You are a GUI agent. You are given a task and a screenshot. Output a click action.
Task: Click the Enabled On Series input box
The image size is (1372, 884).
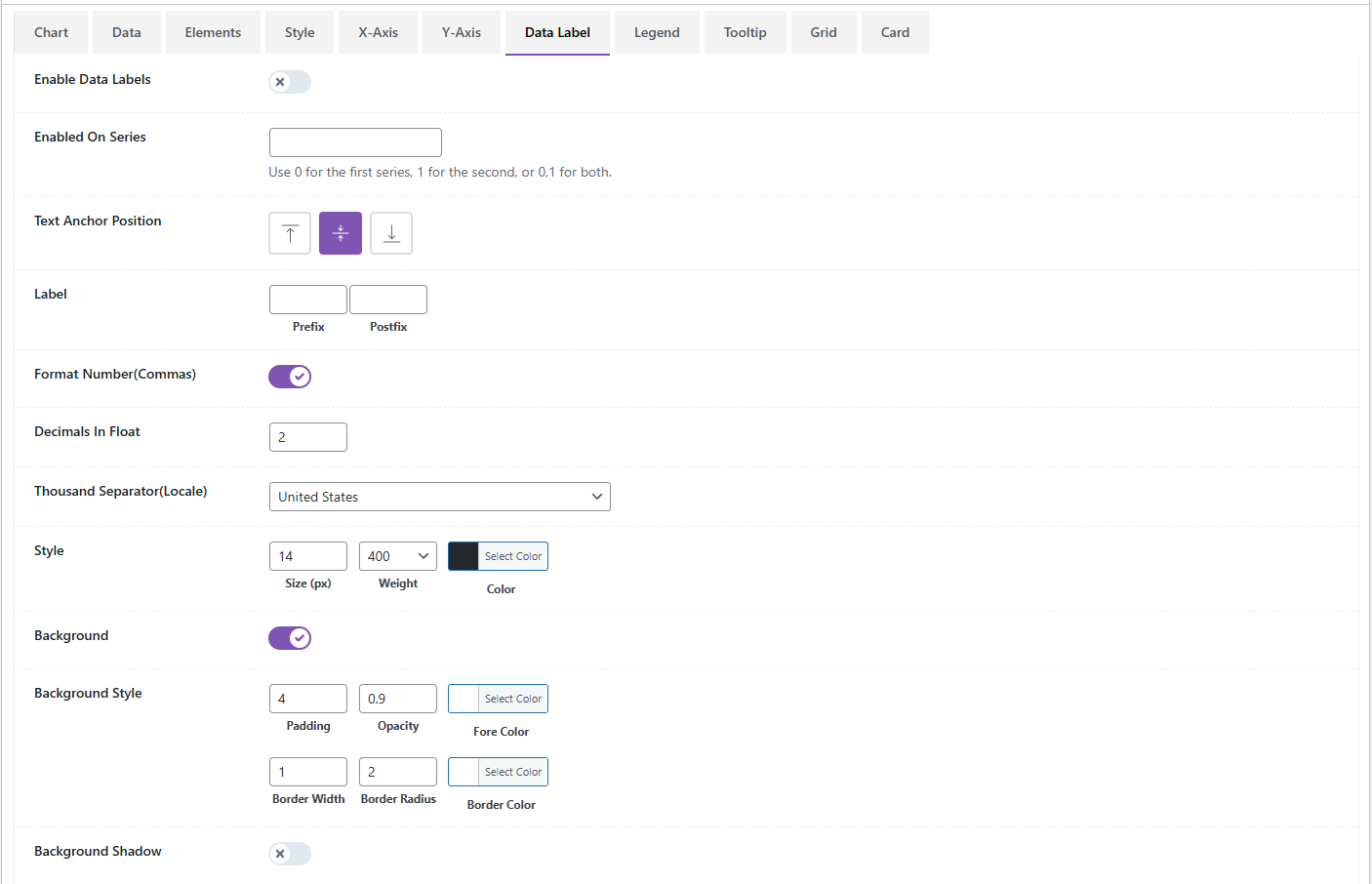coord(355,141)
